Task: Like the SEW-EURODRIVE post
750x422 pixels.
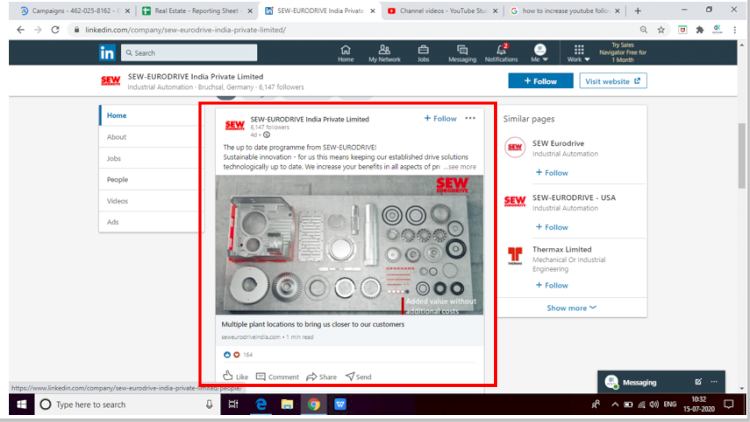Action: pos(235,377)
